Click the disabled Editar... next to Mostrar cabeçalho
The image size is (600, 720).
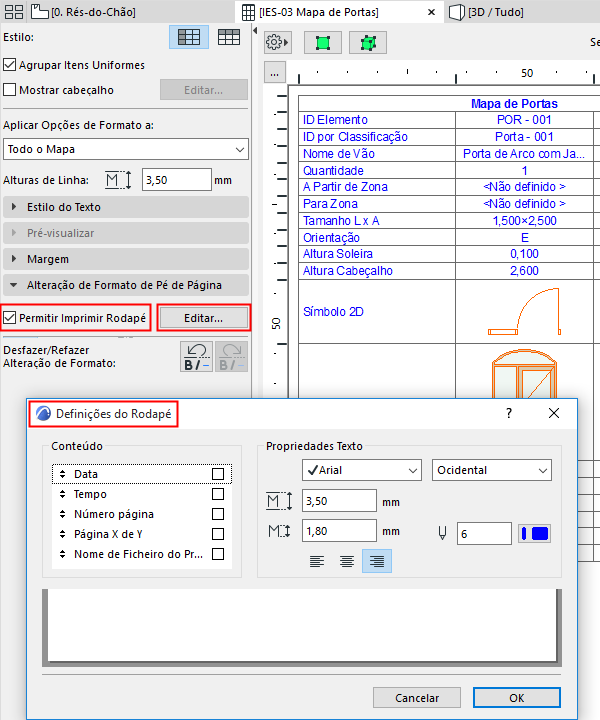point(203,90)
